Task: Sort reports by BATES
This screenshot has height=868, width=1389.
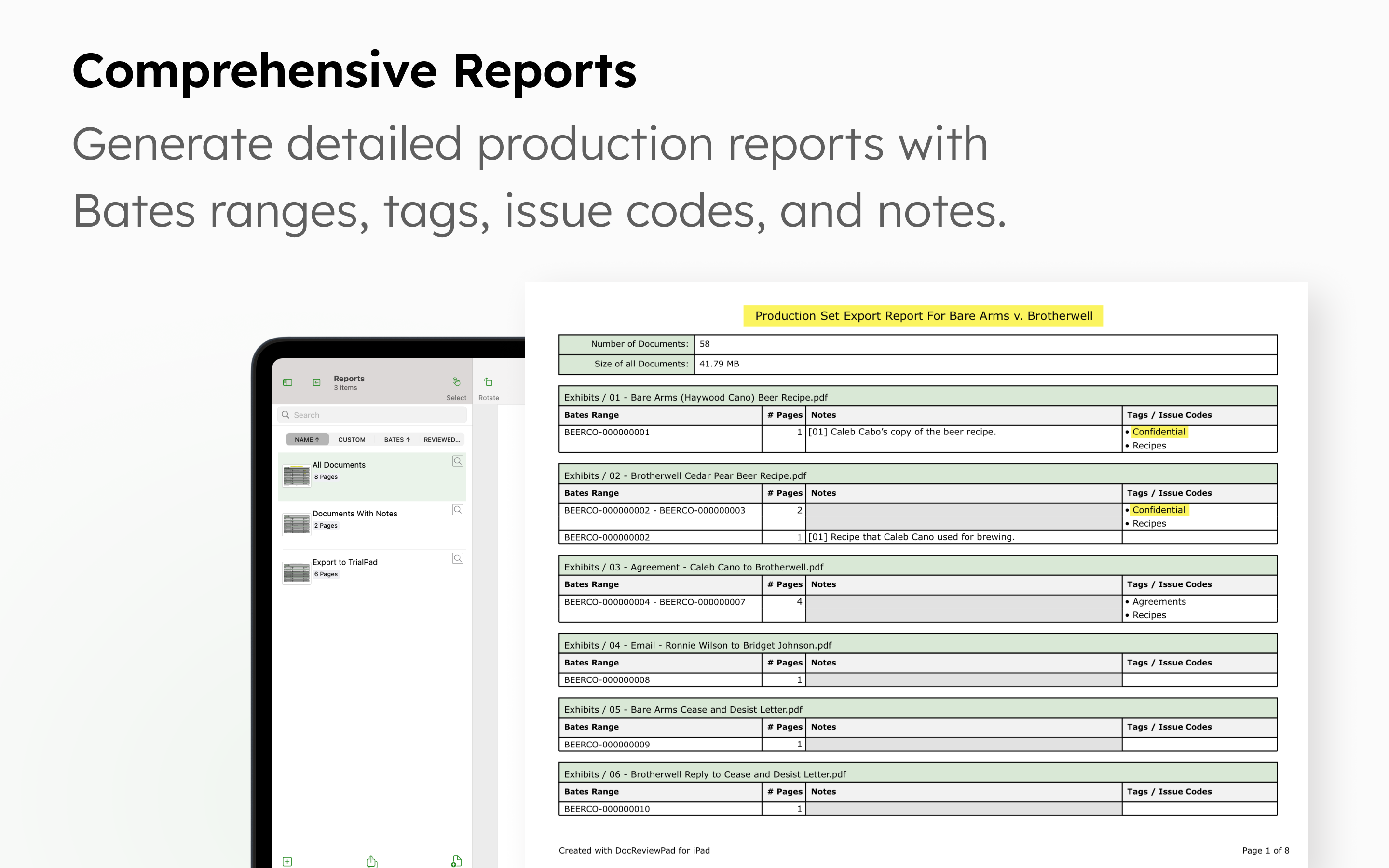Action: 397,440
